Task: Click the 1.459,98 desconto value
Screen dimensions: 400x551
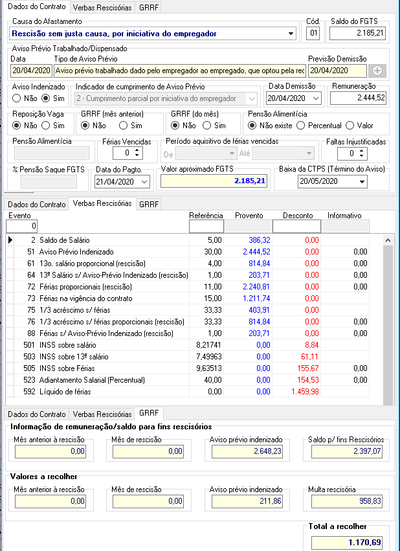Action: (305, 391)
